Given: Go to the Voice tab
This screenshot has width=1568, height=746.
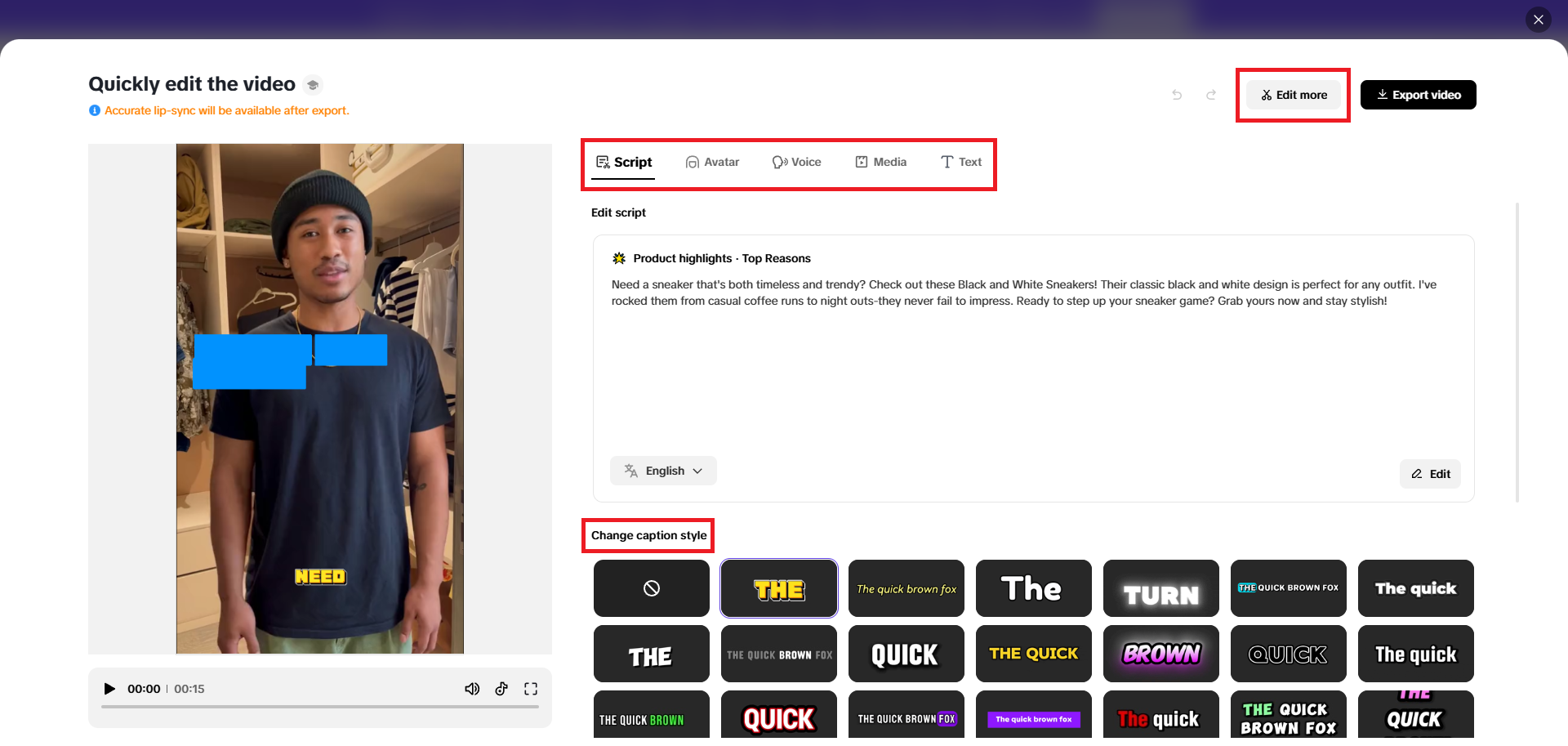Looking at the screenshot, I should (796, 163).
